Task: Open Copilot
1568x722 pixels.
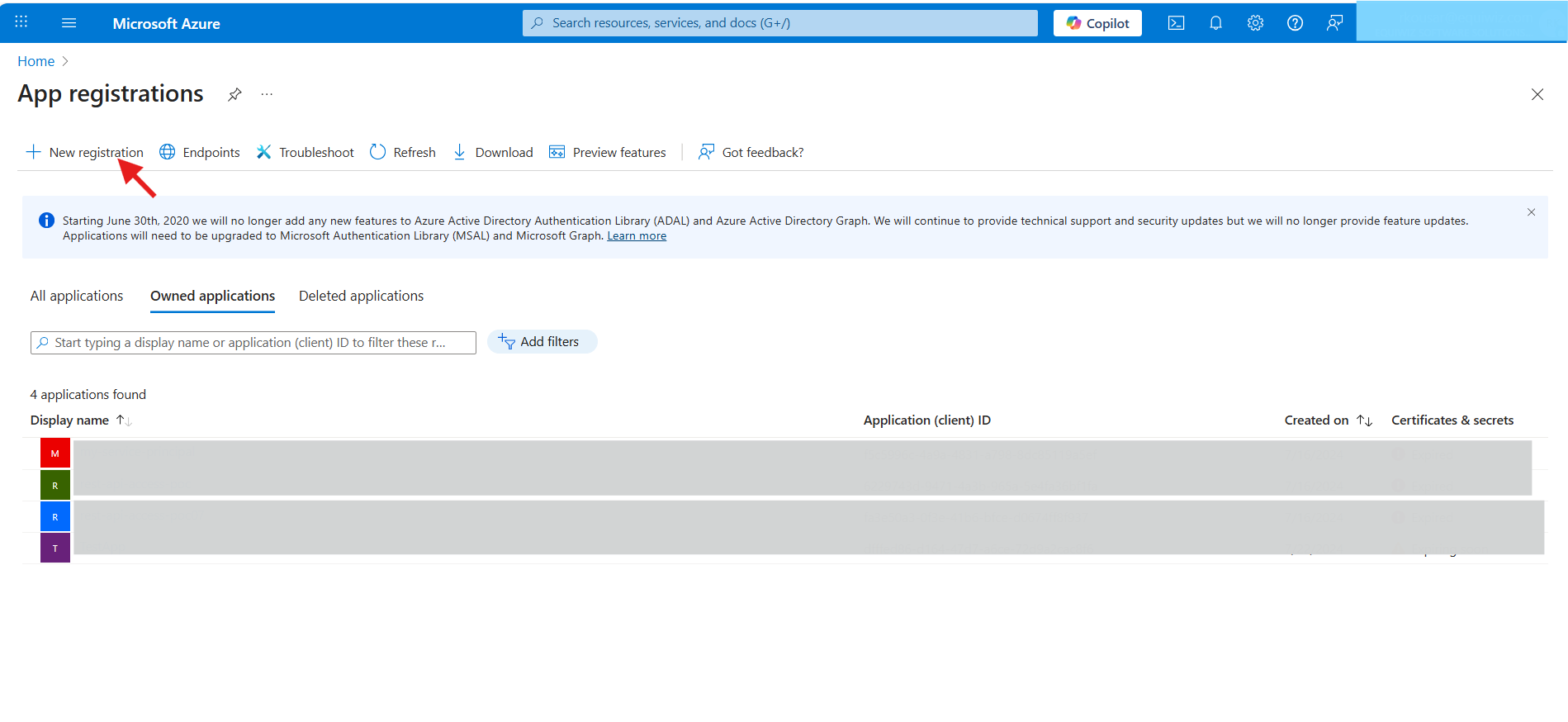Action: click(1097, 23)
